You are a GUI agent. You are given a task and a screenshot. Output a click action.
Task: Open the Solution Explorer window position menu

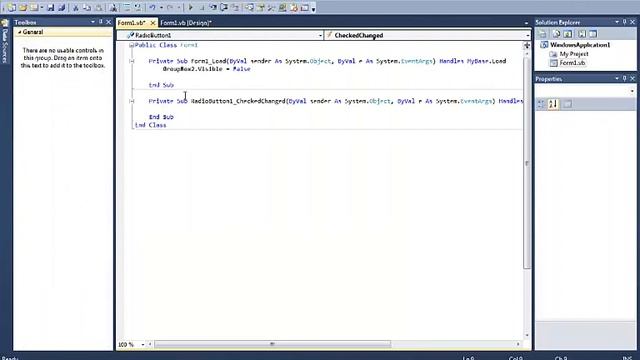[617, 22]
